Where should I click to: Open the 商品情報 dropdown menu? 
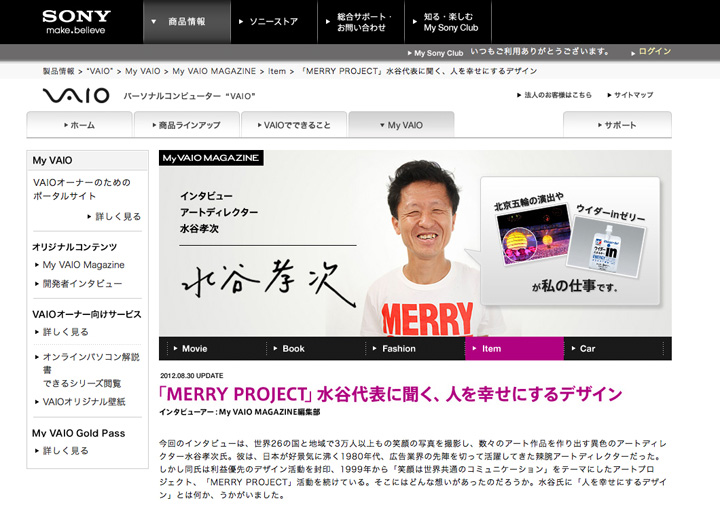[x=186, y=22]
